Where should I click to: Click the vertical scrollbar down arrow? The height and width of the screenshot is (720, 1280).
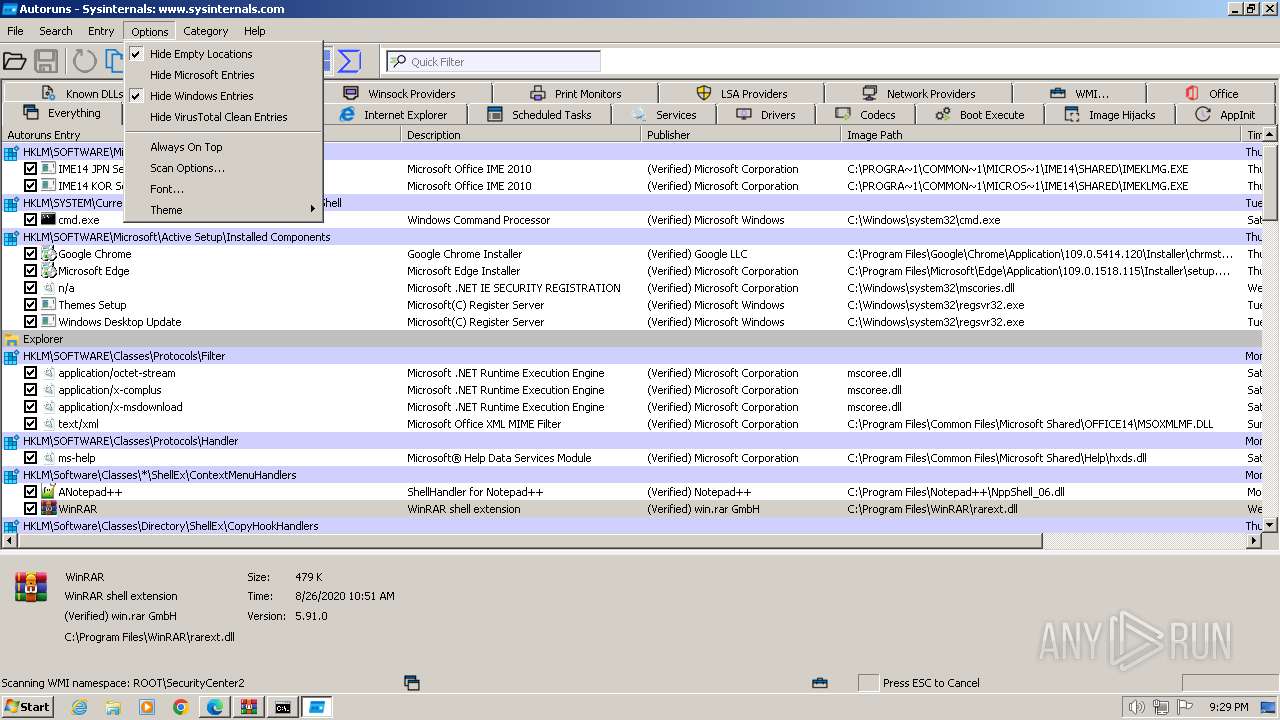1270,525
